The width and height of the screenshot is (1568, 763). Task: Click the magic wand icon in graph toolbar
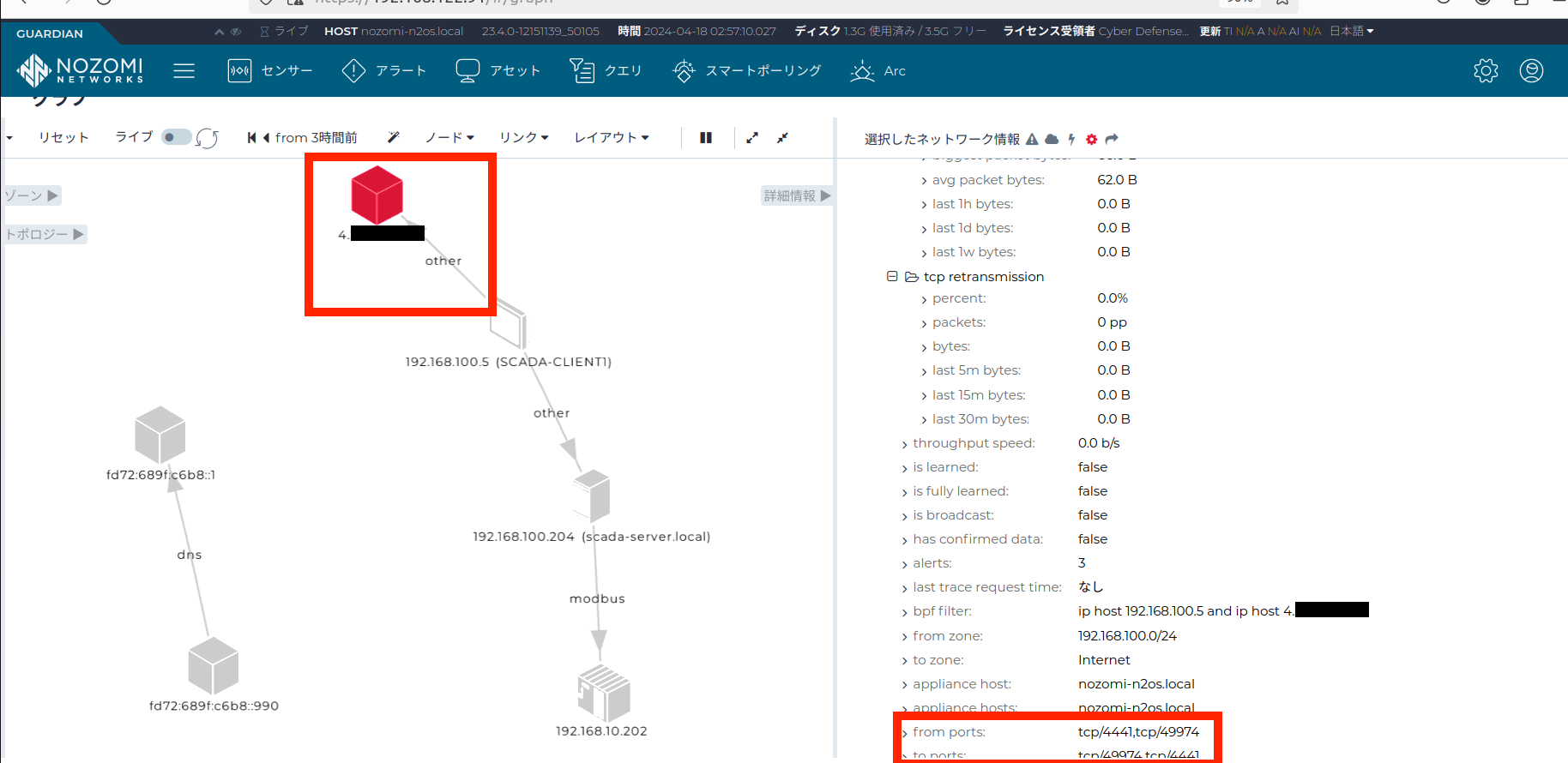pyautogui.click(x=394, y=137)
